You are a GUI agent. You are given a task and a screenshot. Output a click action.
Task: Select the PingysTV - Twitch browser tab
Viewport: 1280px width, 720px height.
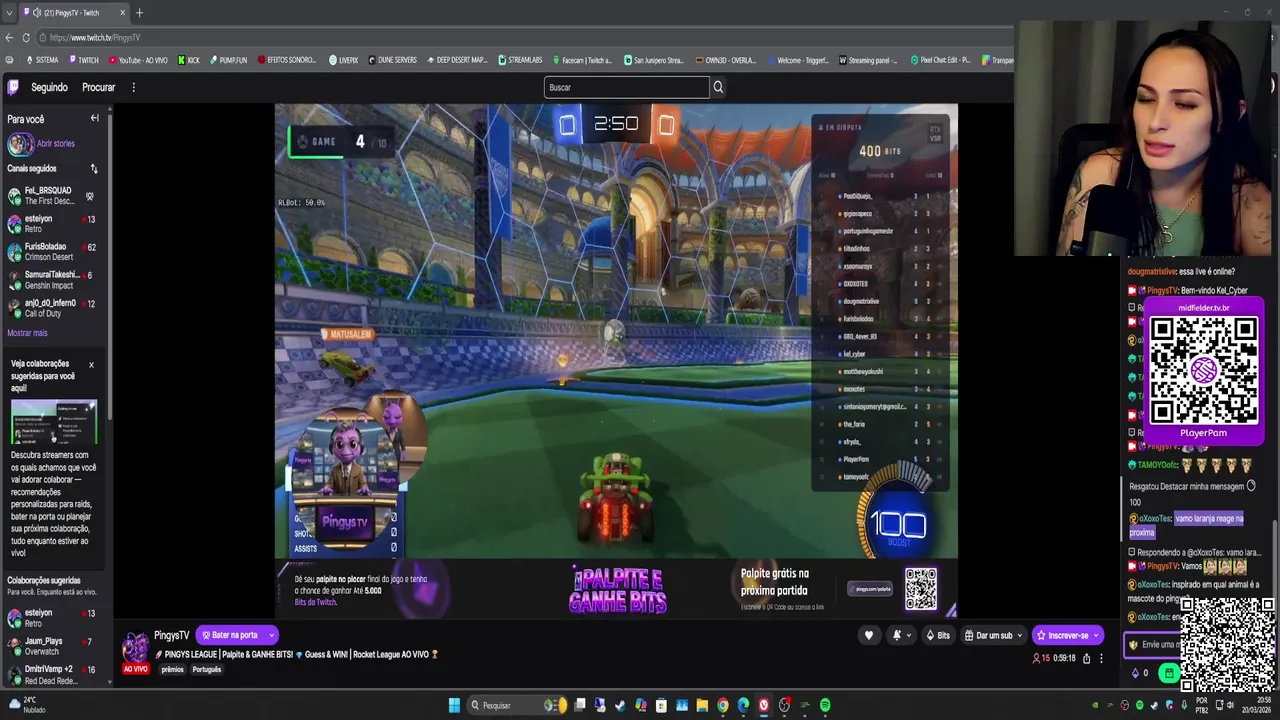pyautogui.click(x=75, y=13)
